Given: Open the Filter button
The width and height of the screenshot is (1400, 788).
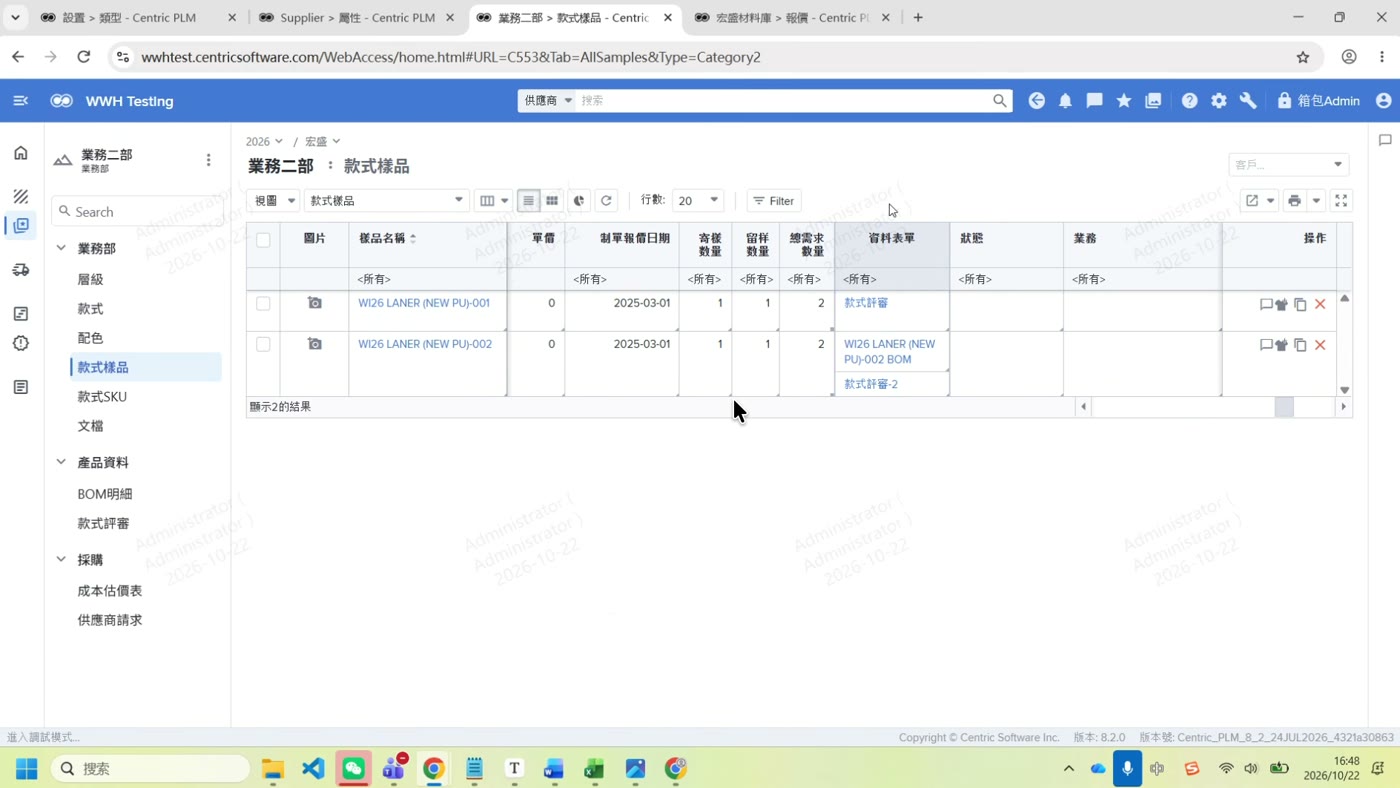Looking at the screenshot, I should (x=774, y=201).
